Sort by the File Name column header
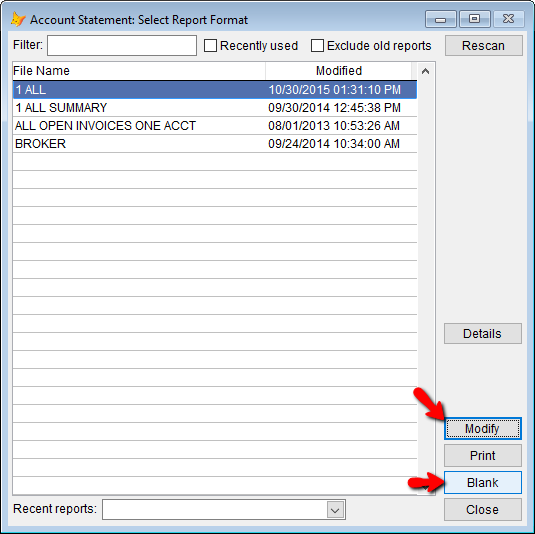This screenshot has height=534, width=535. click(x=139, y=71)
